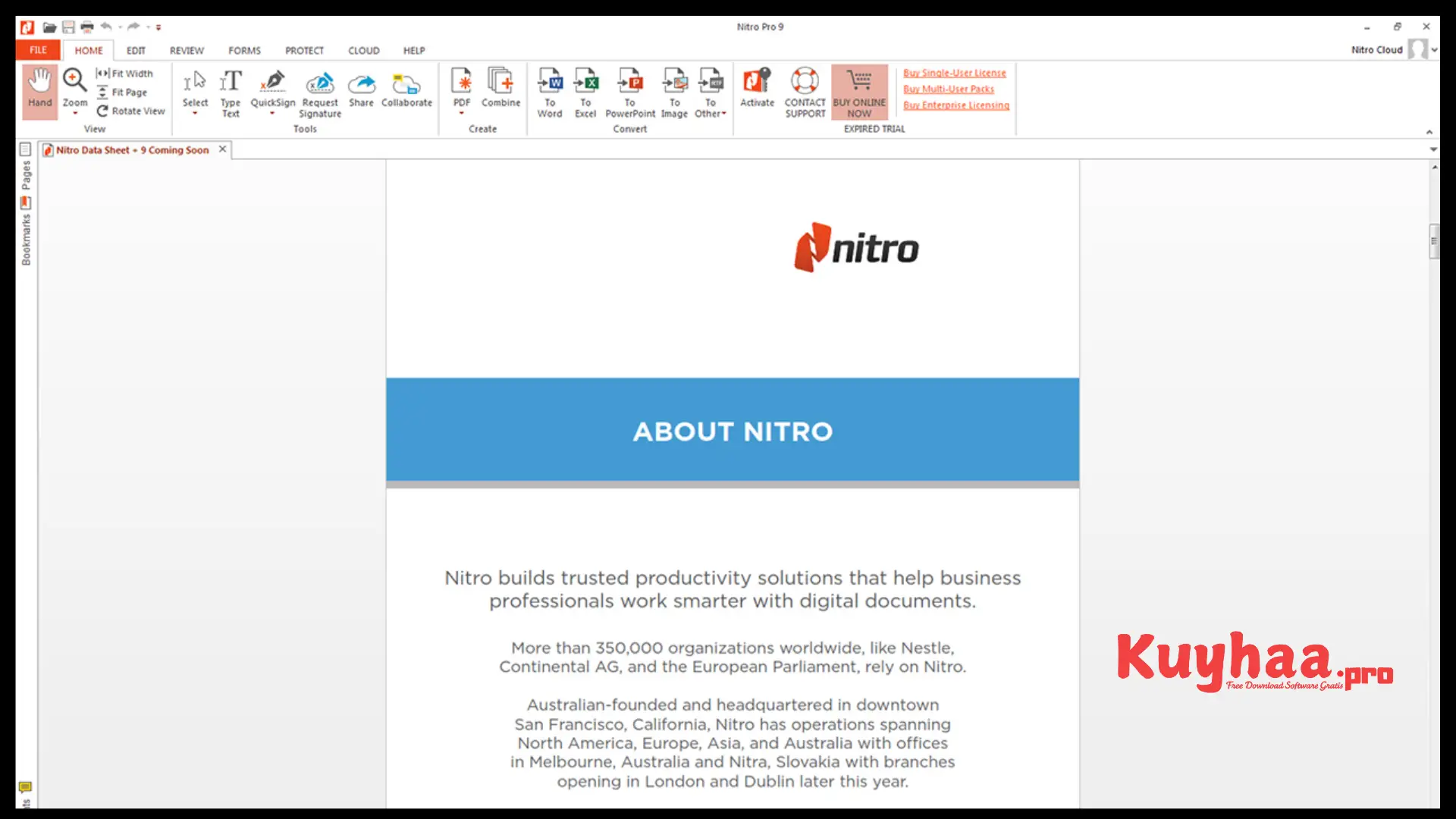Viewport: 1456px width, 819px height.
Task: Open comments panel at bottom left
Action: (x=25, y=788)
